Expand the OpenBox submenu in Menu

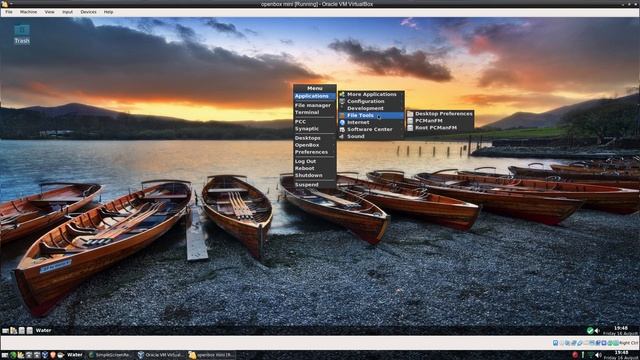tap(315, 145)
